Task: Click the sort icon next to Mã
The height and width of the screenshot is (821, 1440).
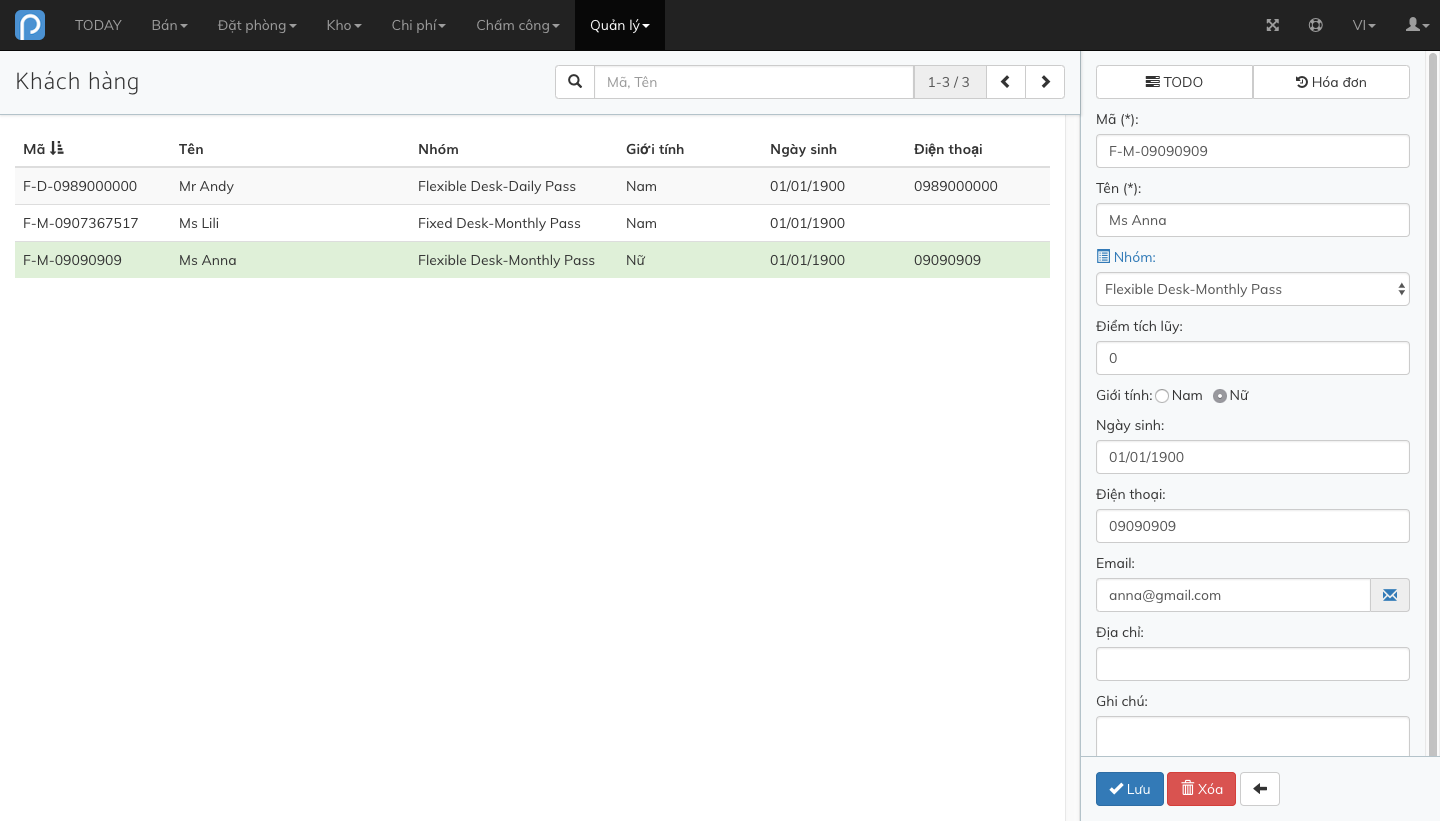Action: coord(57,148)
